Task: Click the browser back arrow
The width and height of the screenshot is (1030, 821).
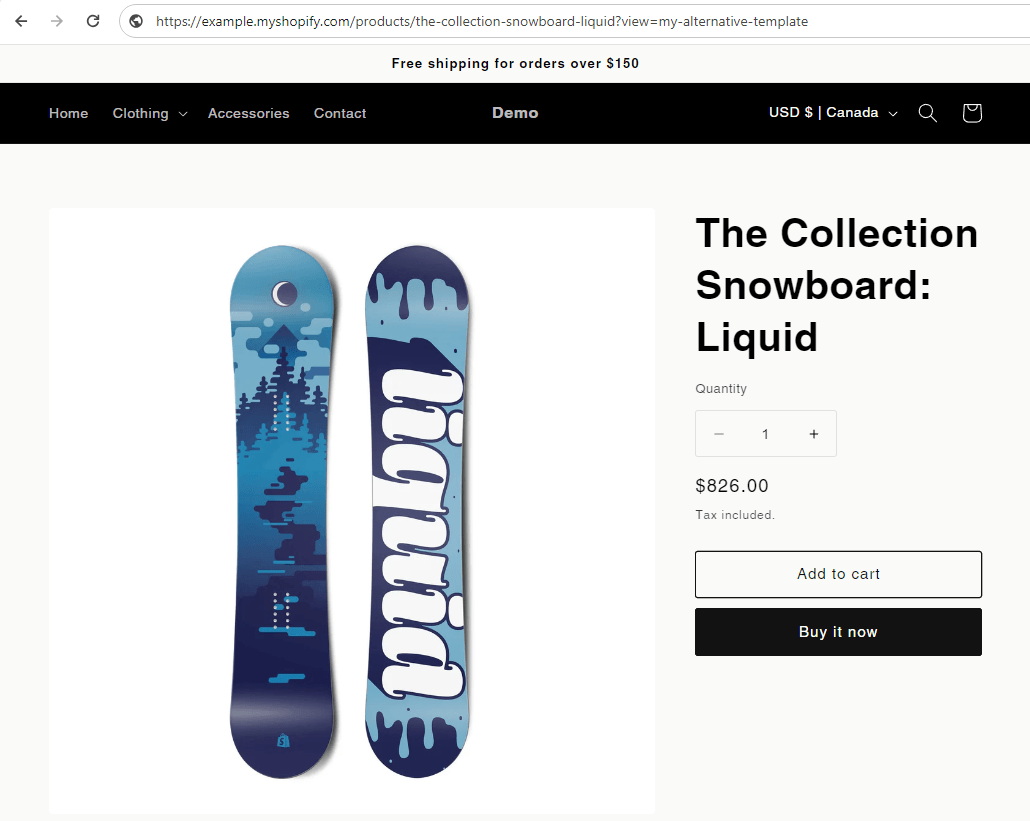Action: point(21,21)
